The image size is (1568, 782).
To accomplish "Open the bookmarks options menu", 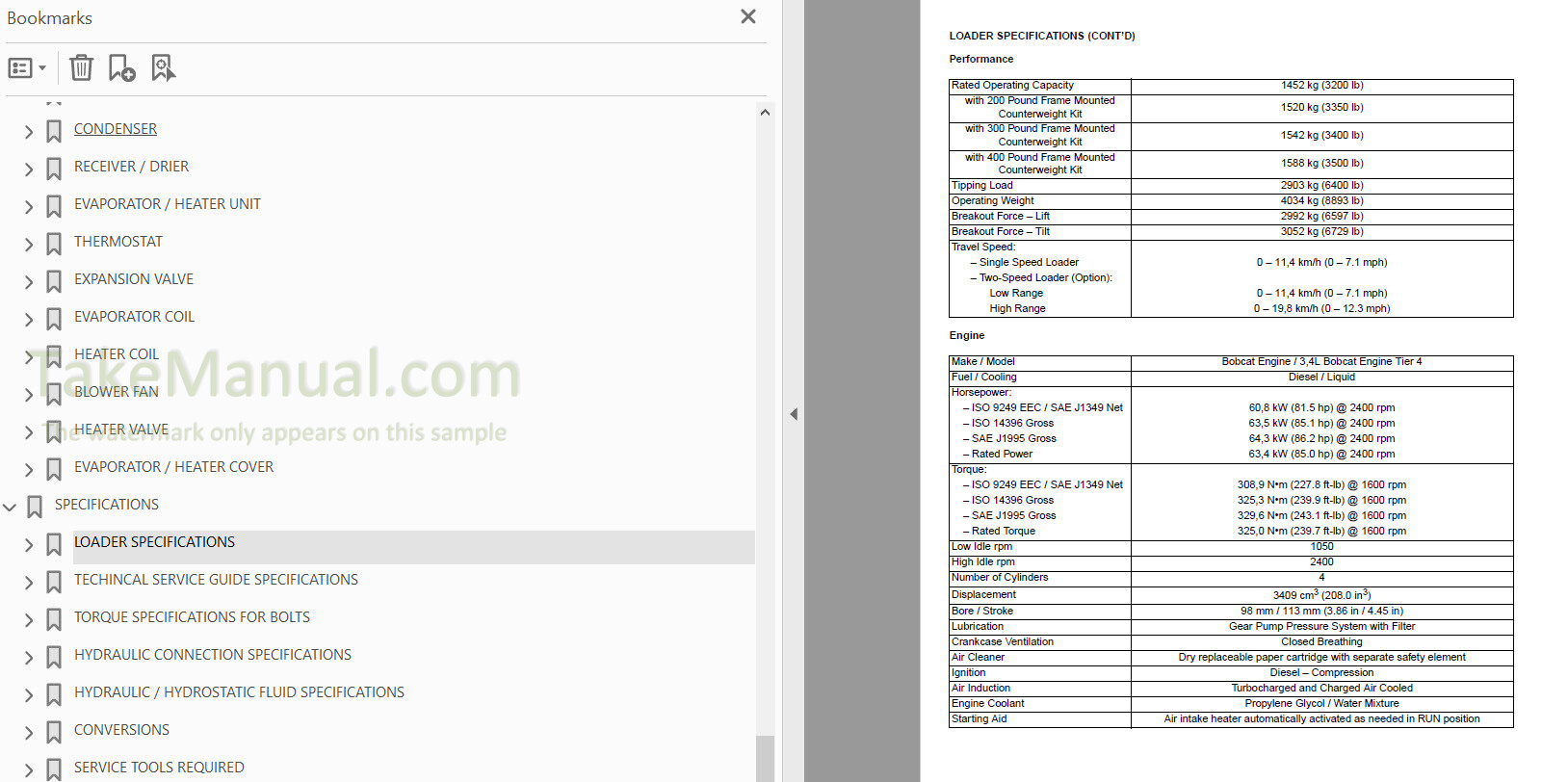I will click(27, 68).
